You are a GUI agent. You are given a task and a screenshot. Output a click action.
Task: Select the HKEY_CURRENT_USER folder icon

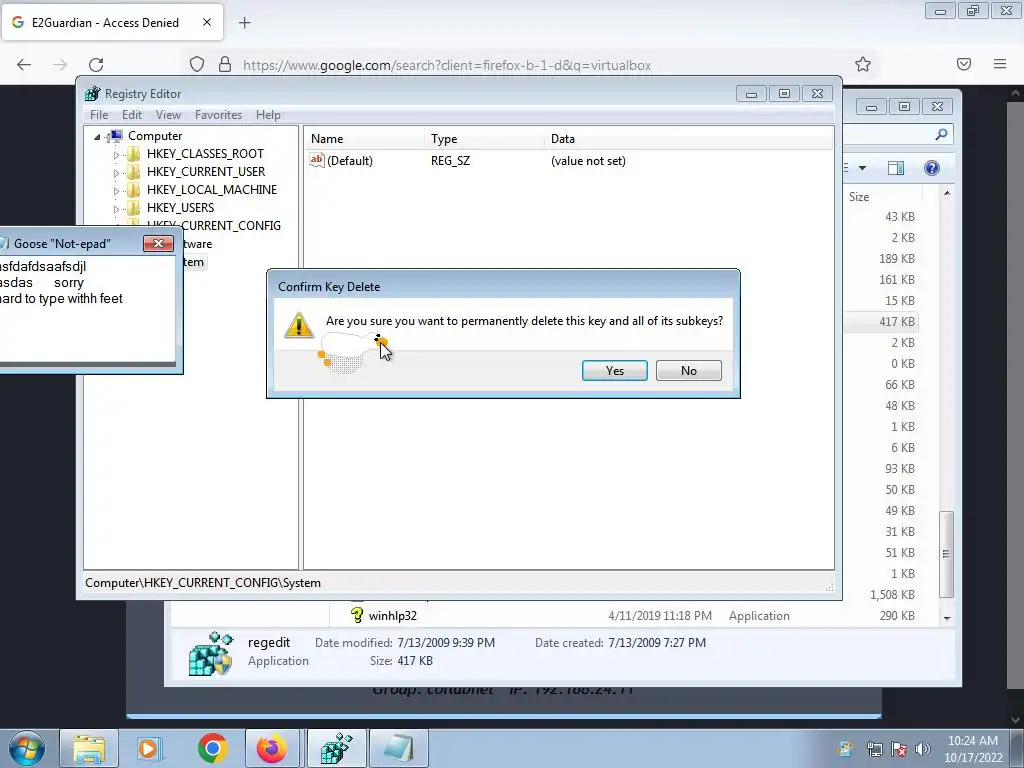click(134, 172)
